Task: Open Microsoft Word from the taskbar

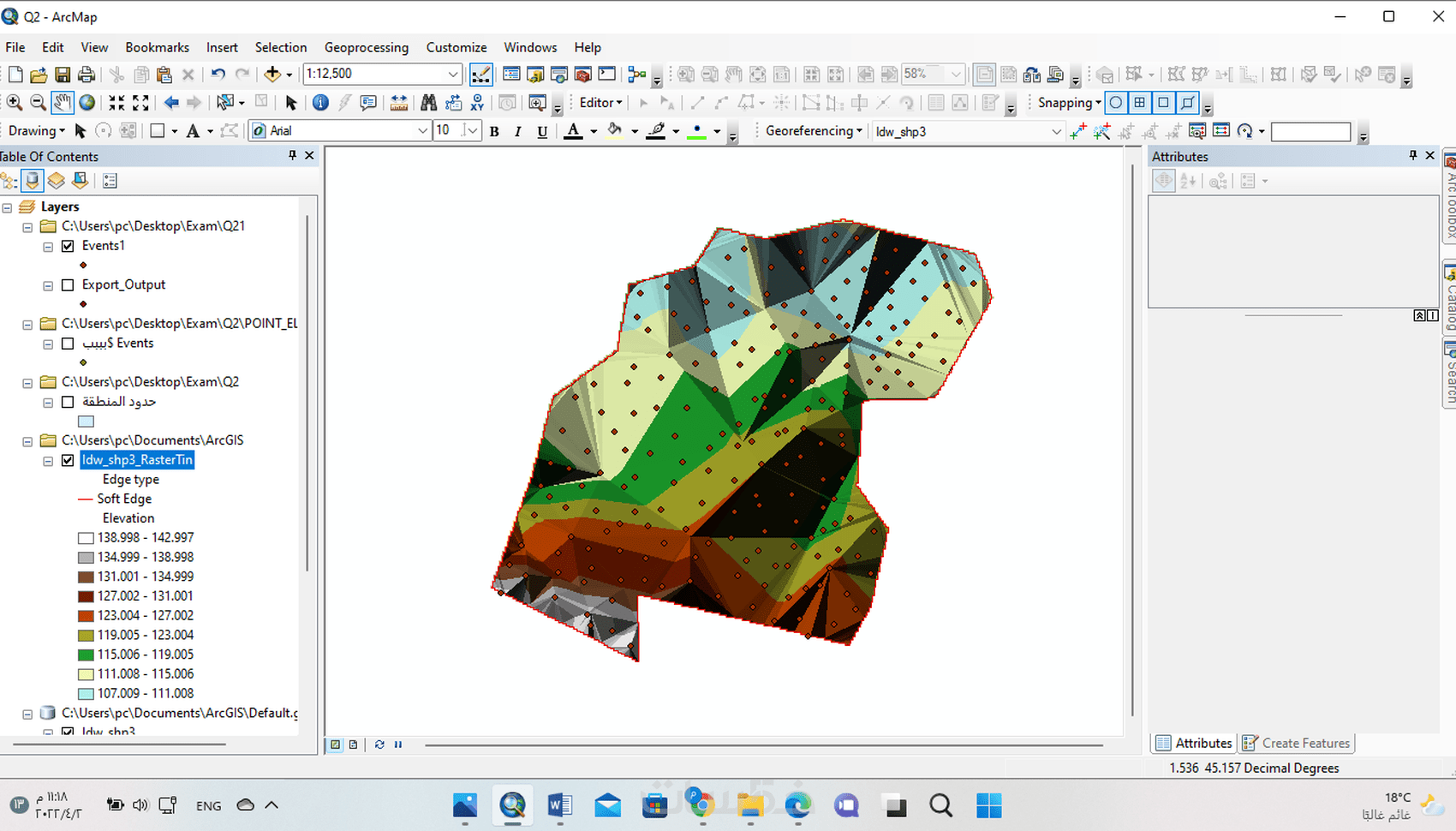Action: pos(560,805)
